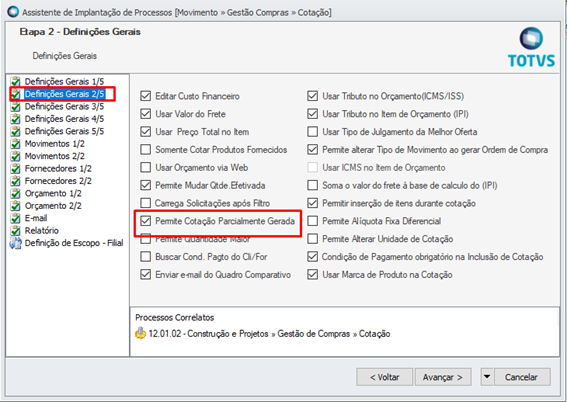This screenshot has height=402, width=567.
Task: Enable Soma o valor do frete à base (IPI)
Action: pyautogui.click(x=312, y=185)
